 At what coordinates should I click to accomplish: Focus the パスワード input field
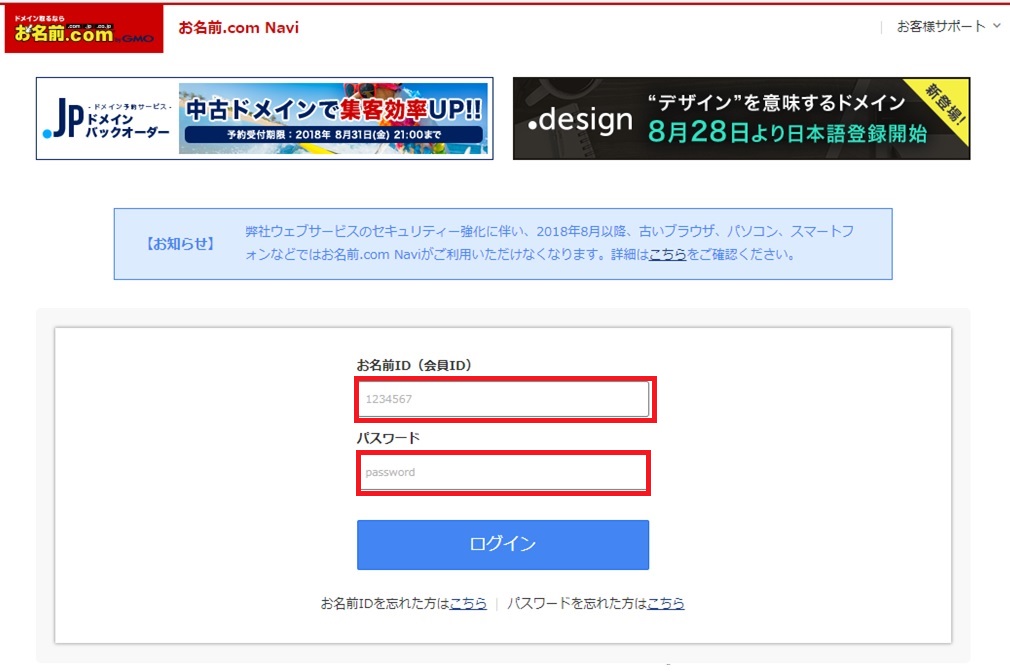[503, 473]
